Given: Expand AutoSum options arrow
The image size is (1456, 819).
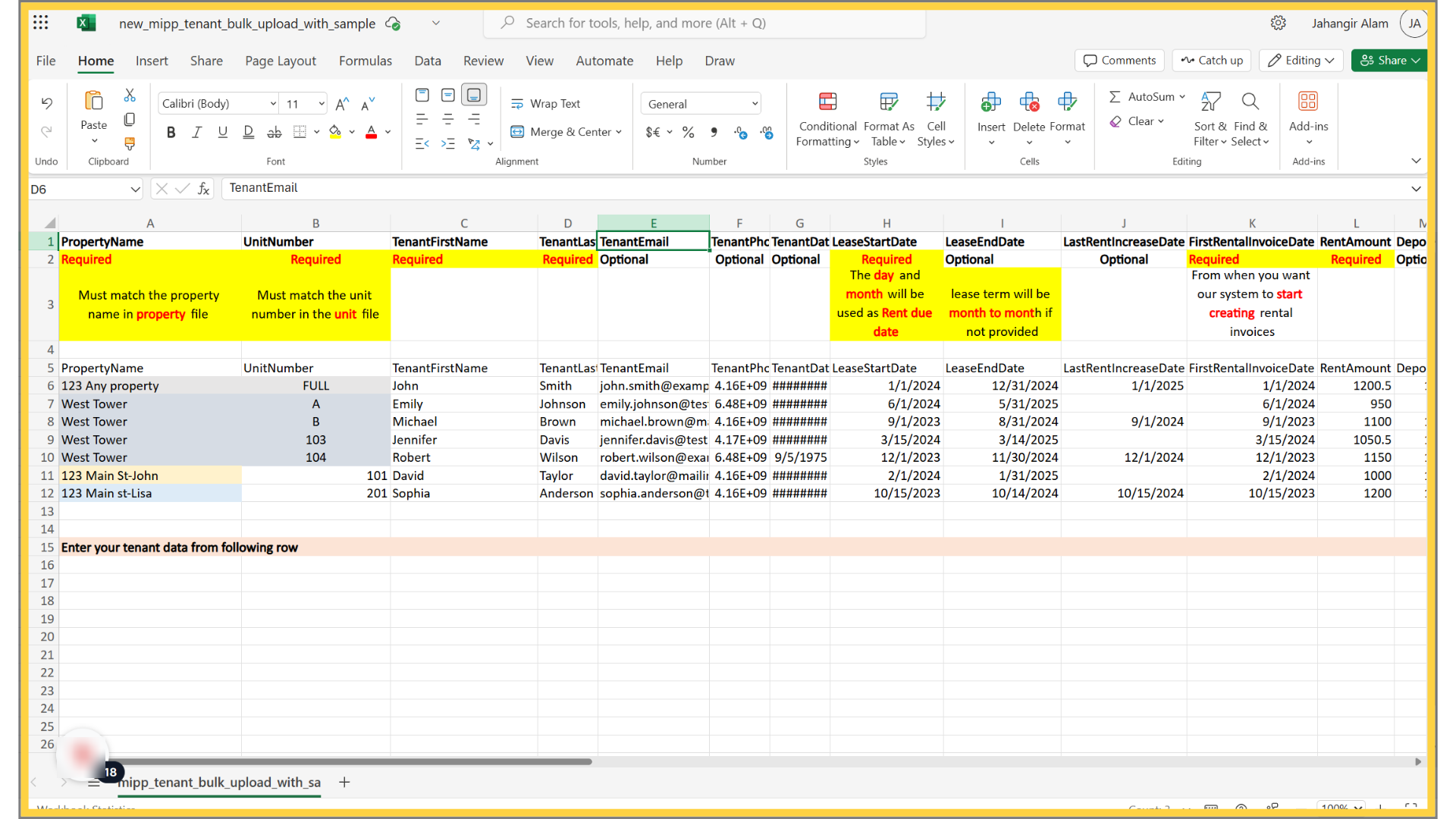Looking at the screenshot, I should tap(1182, 97).
